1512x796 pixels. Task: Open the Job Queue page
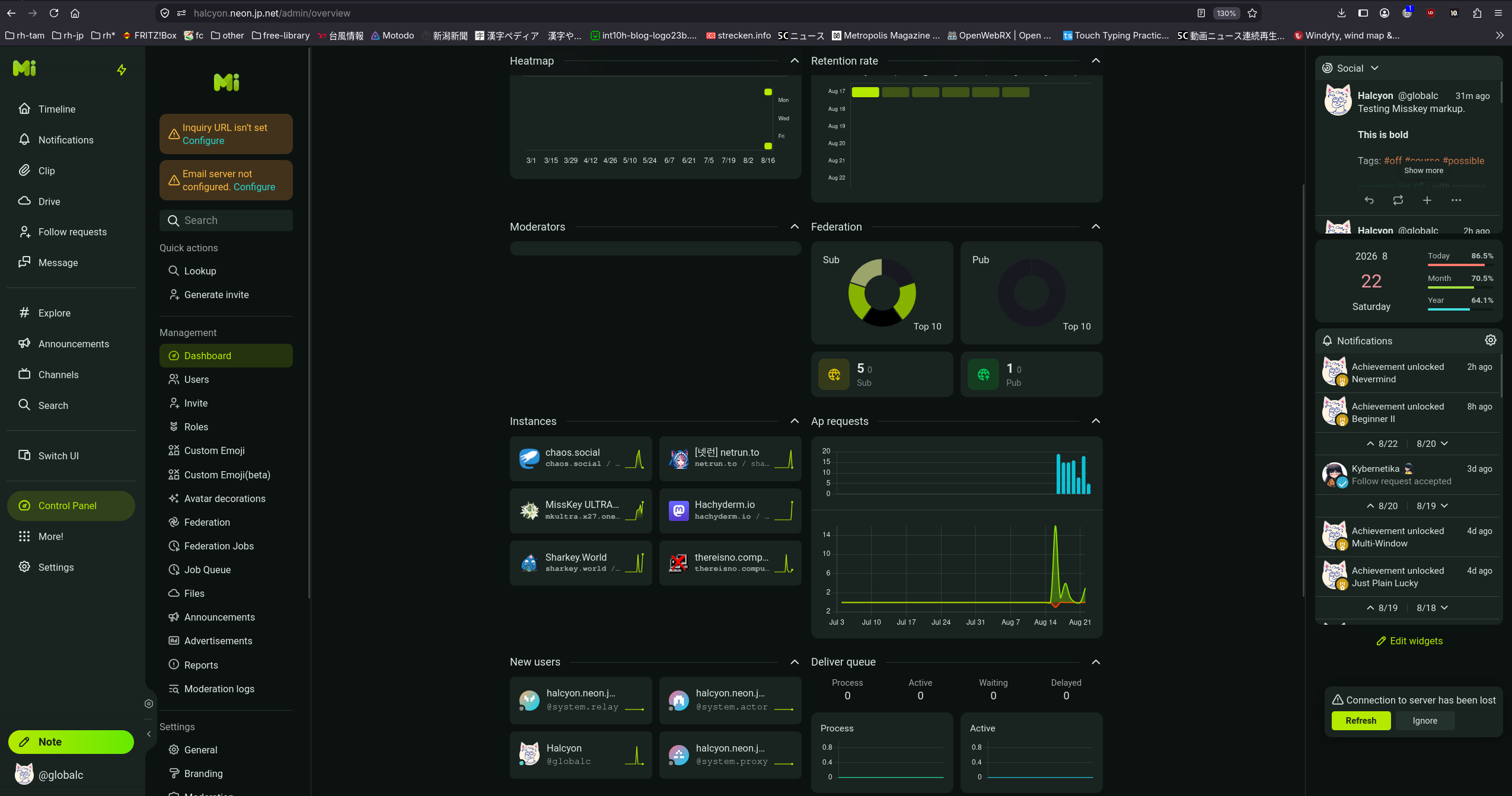[226, 570]
